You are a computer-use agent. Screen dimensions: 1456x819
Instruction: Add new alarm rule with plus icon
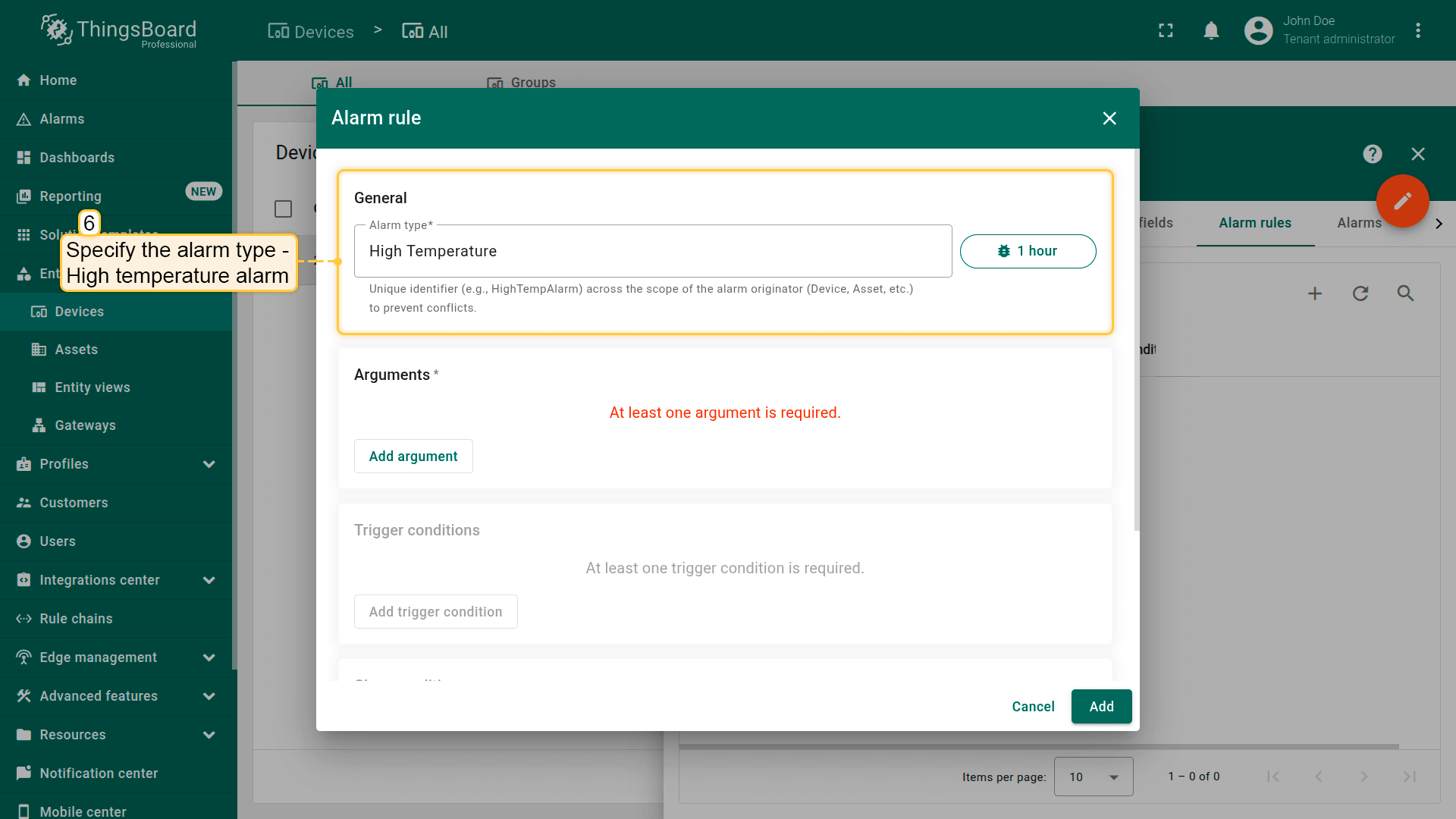[1315, 293]
